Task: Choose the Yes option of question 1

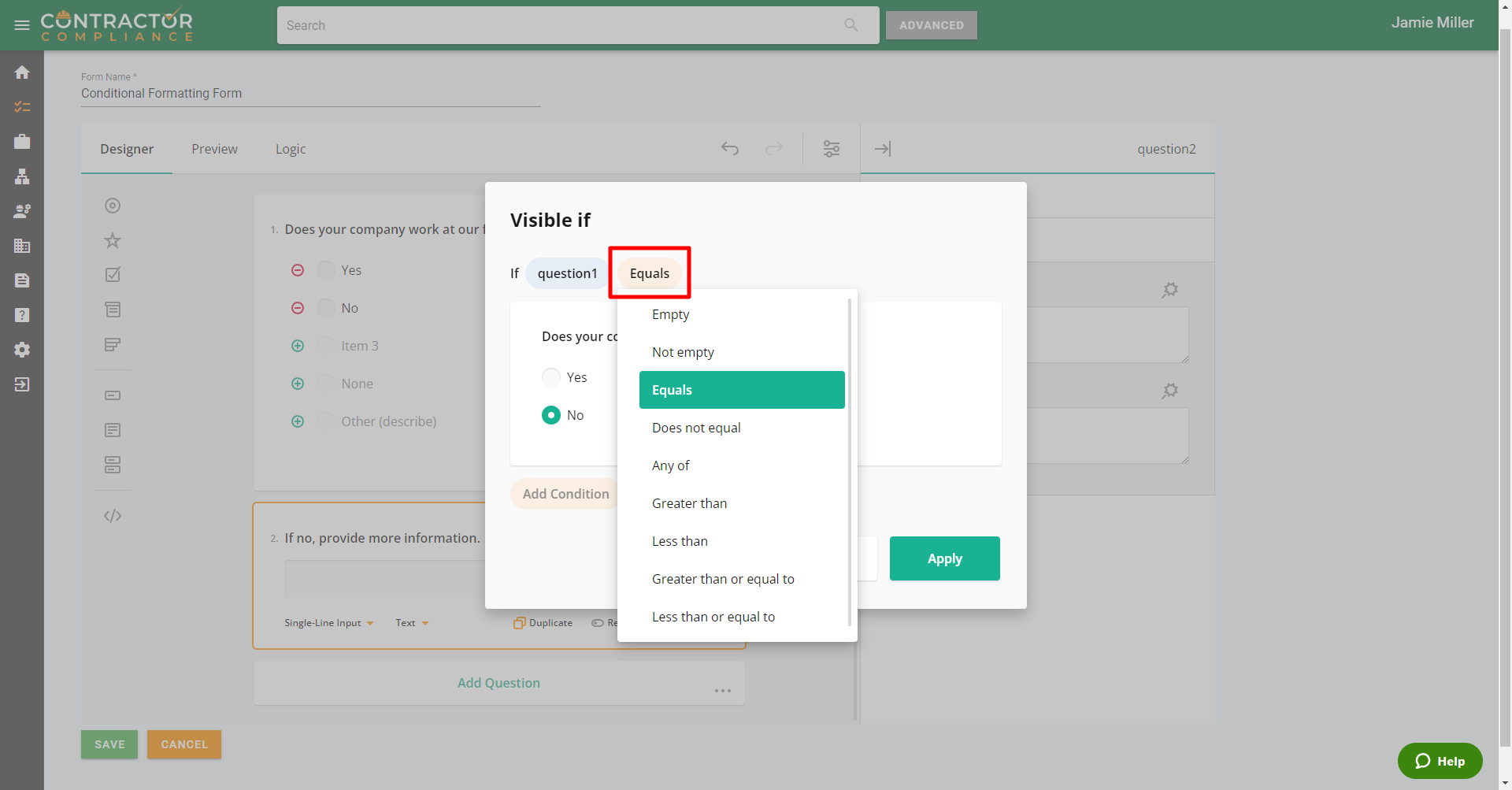Action: pos(326,270)
